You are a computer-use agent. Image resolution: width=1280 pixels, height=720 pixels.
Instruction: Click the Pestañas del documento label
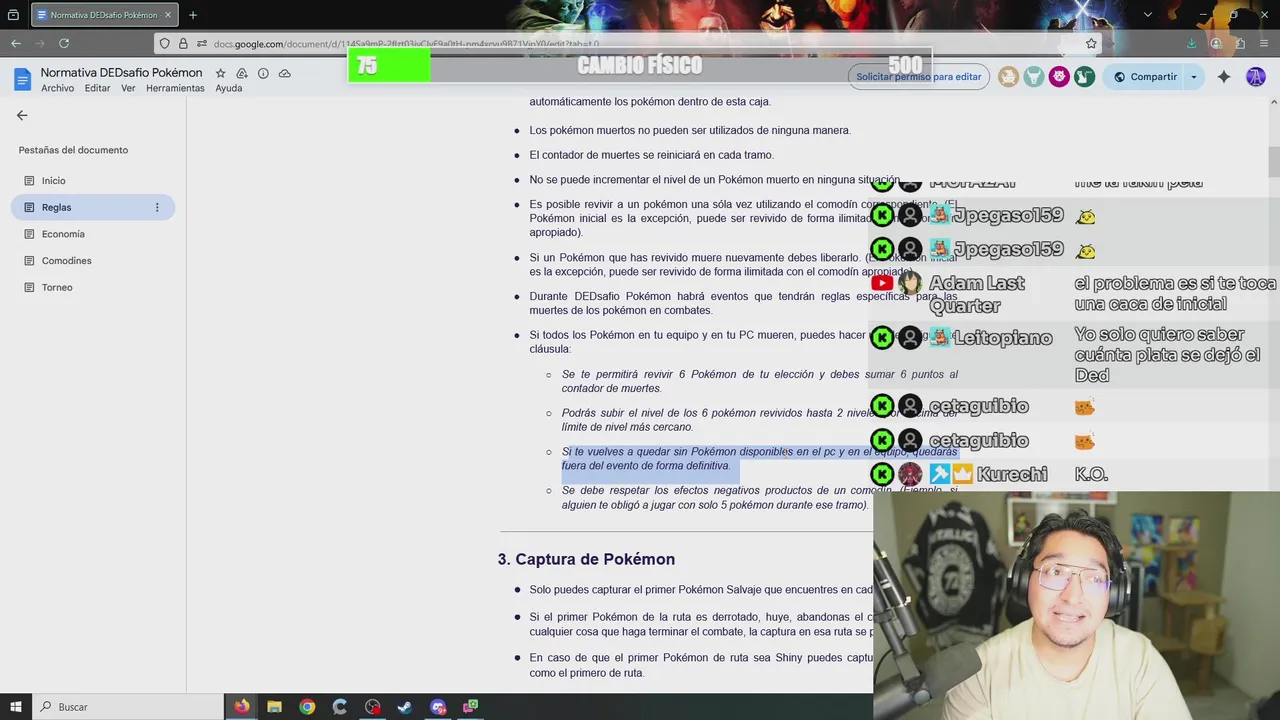73,150
